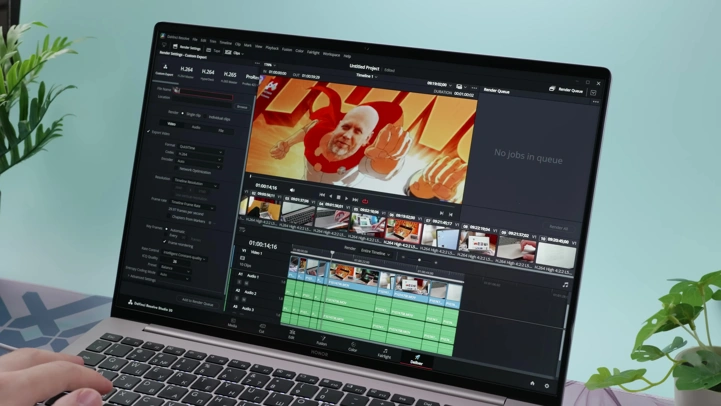Select the Custom Export preset icon
Image resolution: width=721 pixels, height=406 pixels.
pyautogui.click(x=164, y=69)
